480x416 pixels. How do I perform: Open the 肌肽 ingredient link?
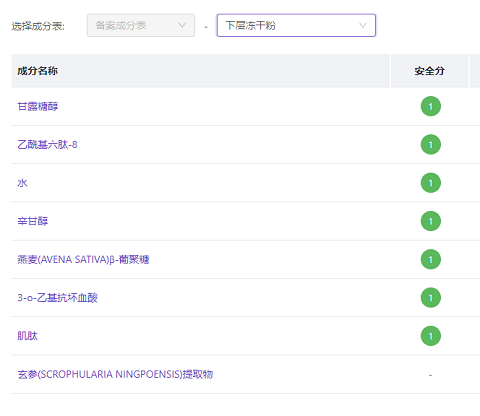[x=28, y=336]
